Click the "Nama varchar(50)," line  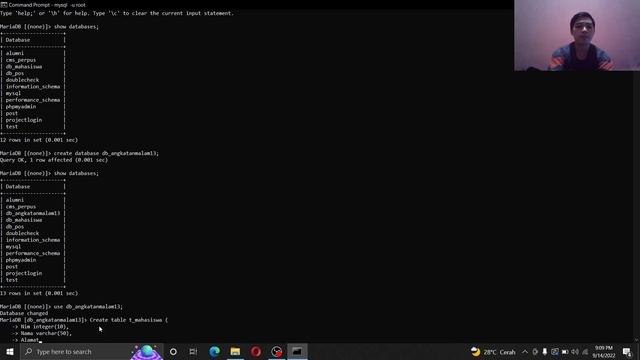46,333
